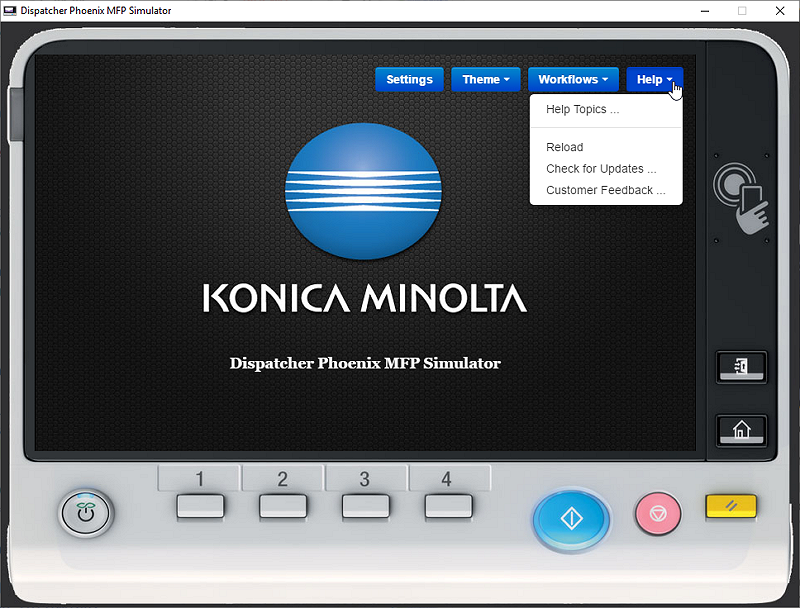800x608 pixels.
Task: Click the hardware key under number 2
Action: pyautogui.click(x=283, y=506)
